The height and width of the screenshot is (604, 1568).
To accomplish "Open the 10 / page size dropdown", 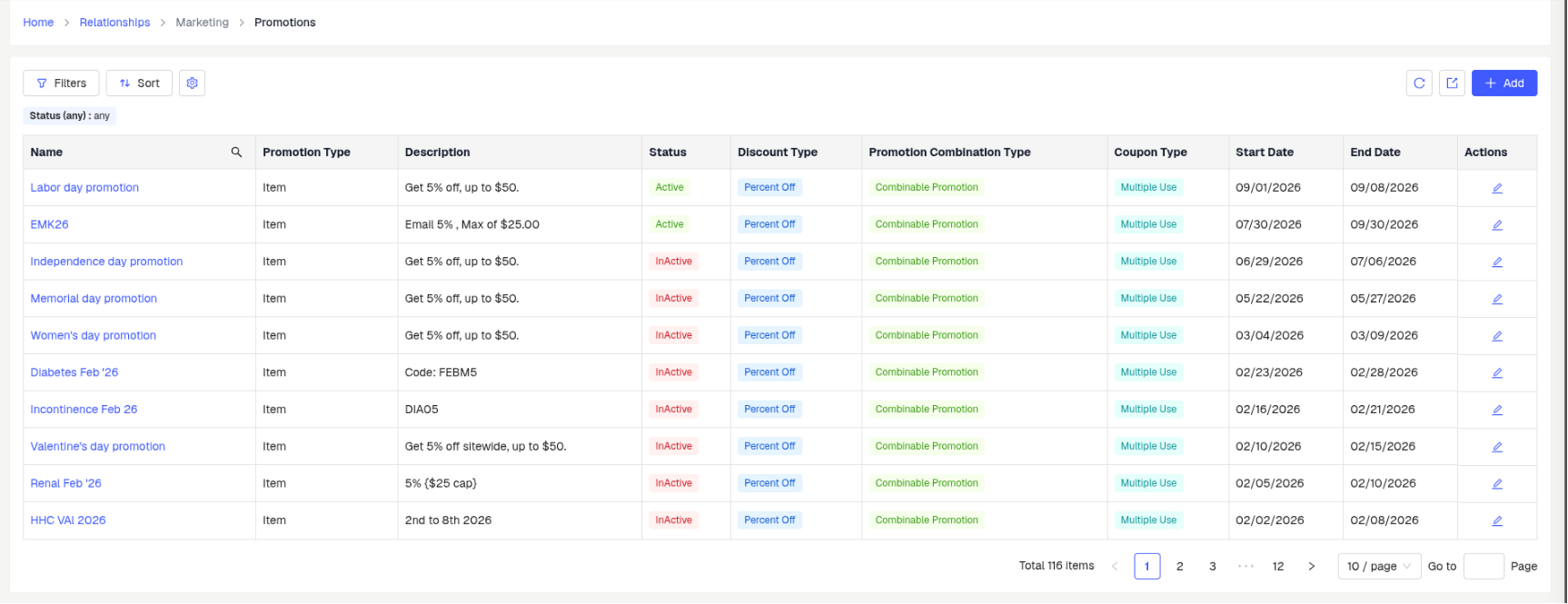I will [x=1379, y=567].
